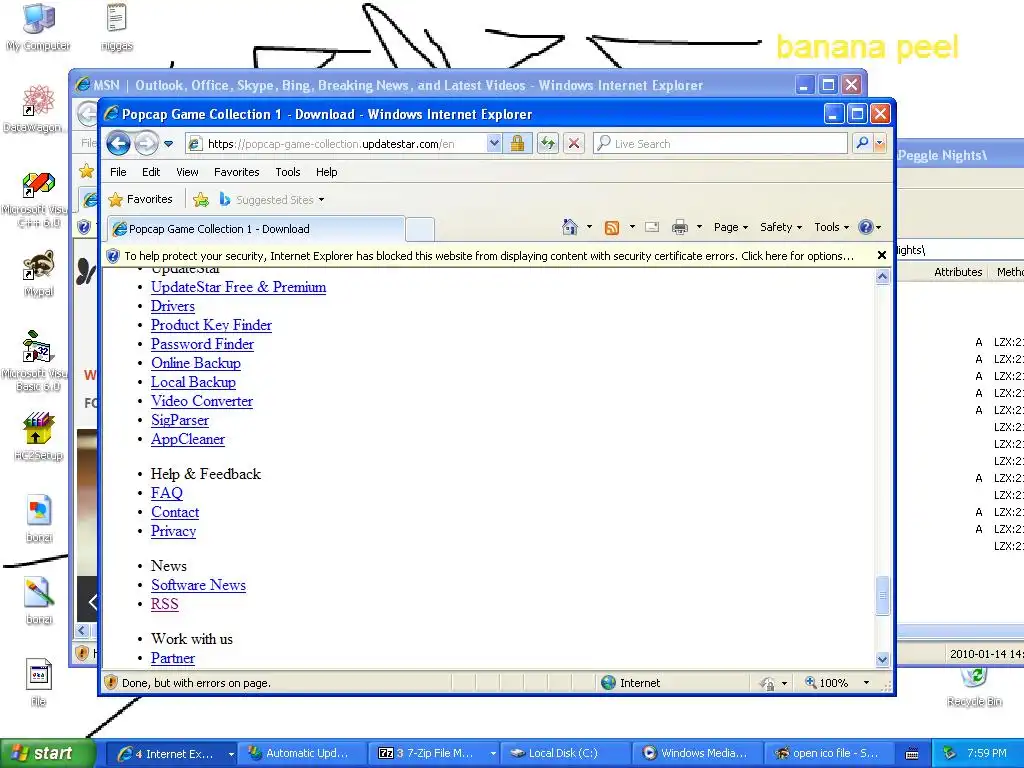Click the Mypal desktop icon
Image resolution: width=1024 pixels, height=768 pixels.
(38, 274)
